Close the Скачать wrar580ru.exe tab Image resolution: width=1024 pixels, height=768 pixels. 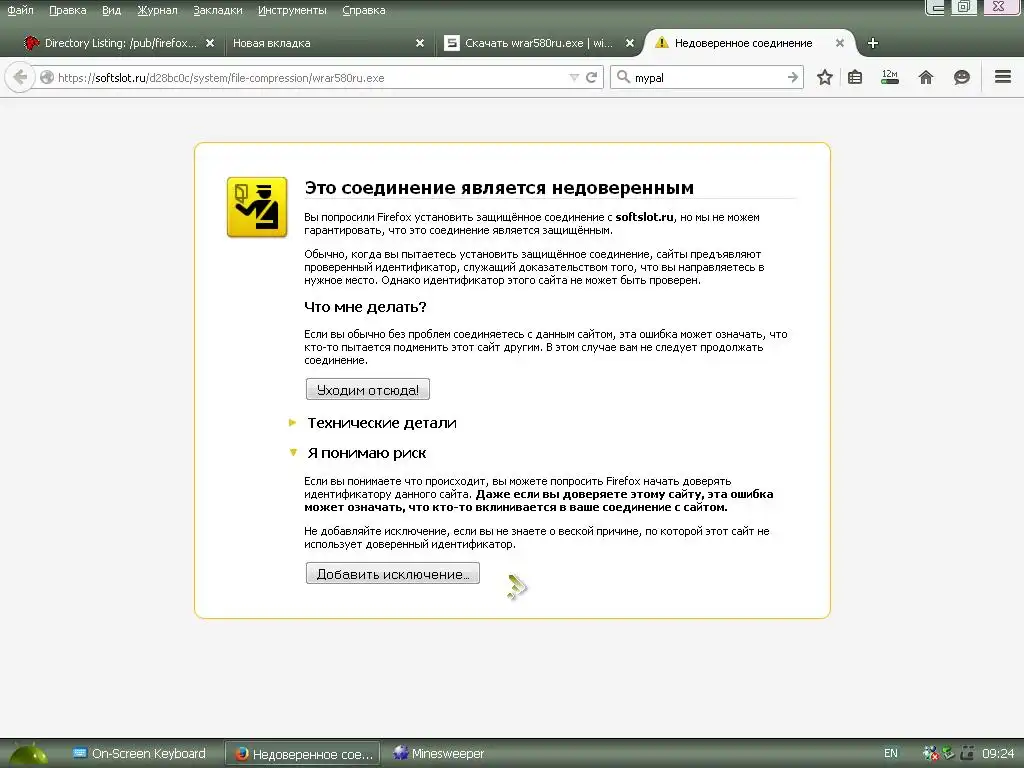(x=630, y=43)
